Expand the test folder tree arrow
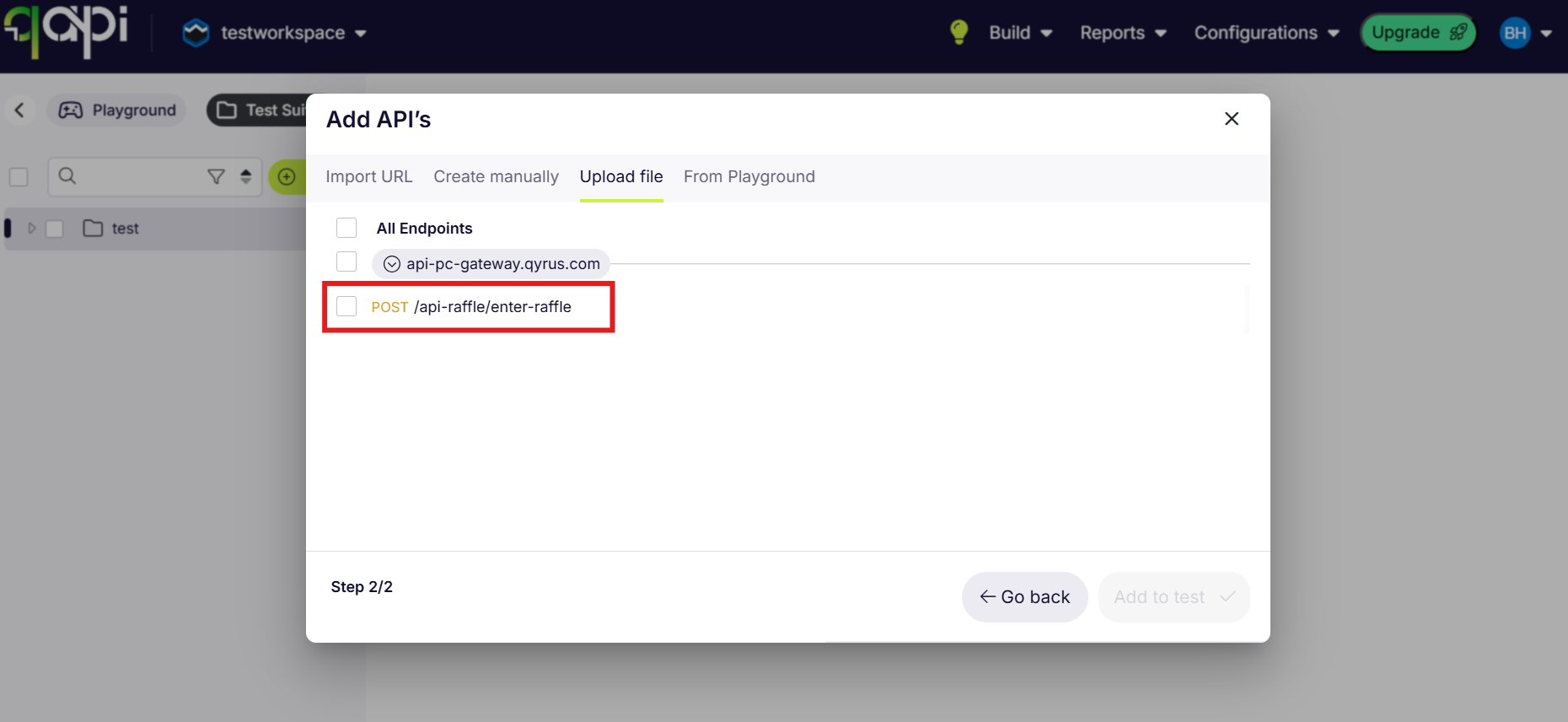The width and height of the screenshot is (1568, 722). coord(32,229)
